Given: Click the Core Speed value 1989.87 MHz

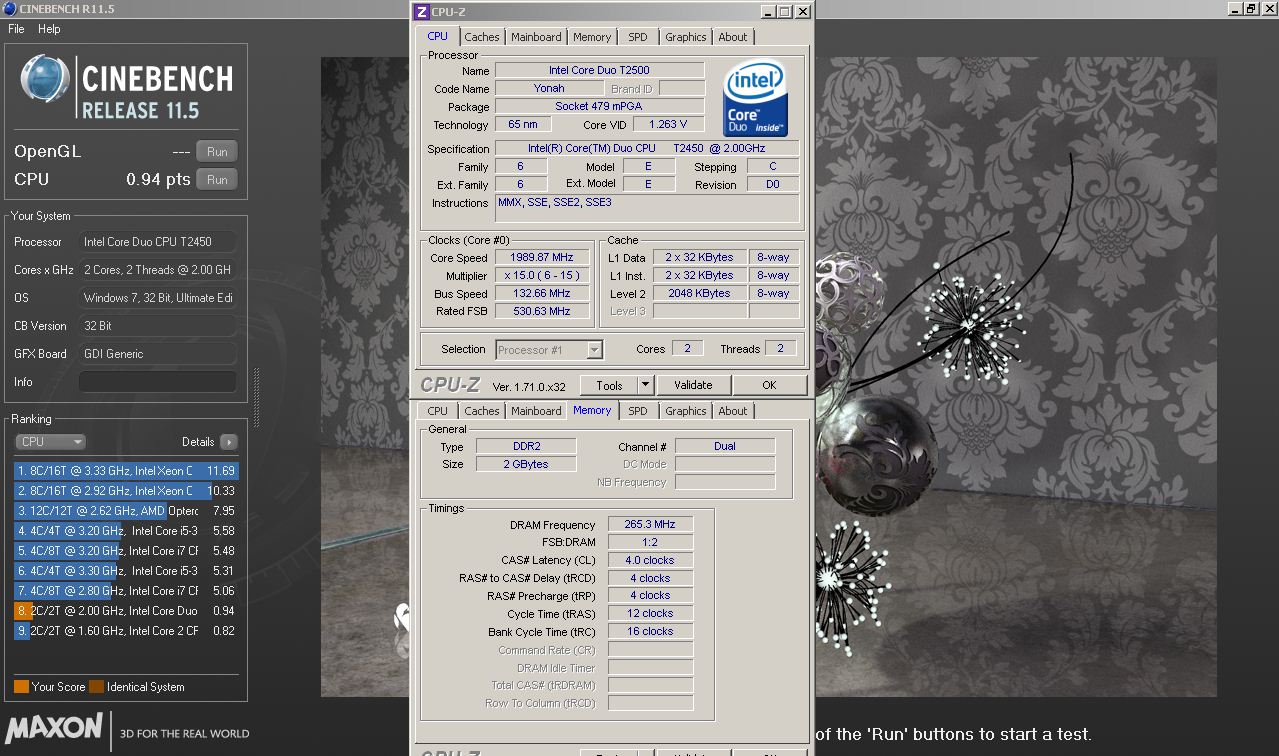Looking at the screenshot, I should [541, 258].
